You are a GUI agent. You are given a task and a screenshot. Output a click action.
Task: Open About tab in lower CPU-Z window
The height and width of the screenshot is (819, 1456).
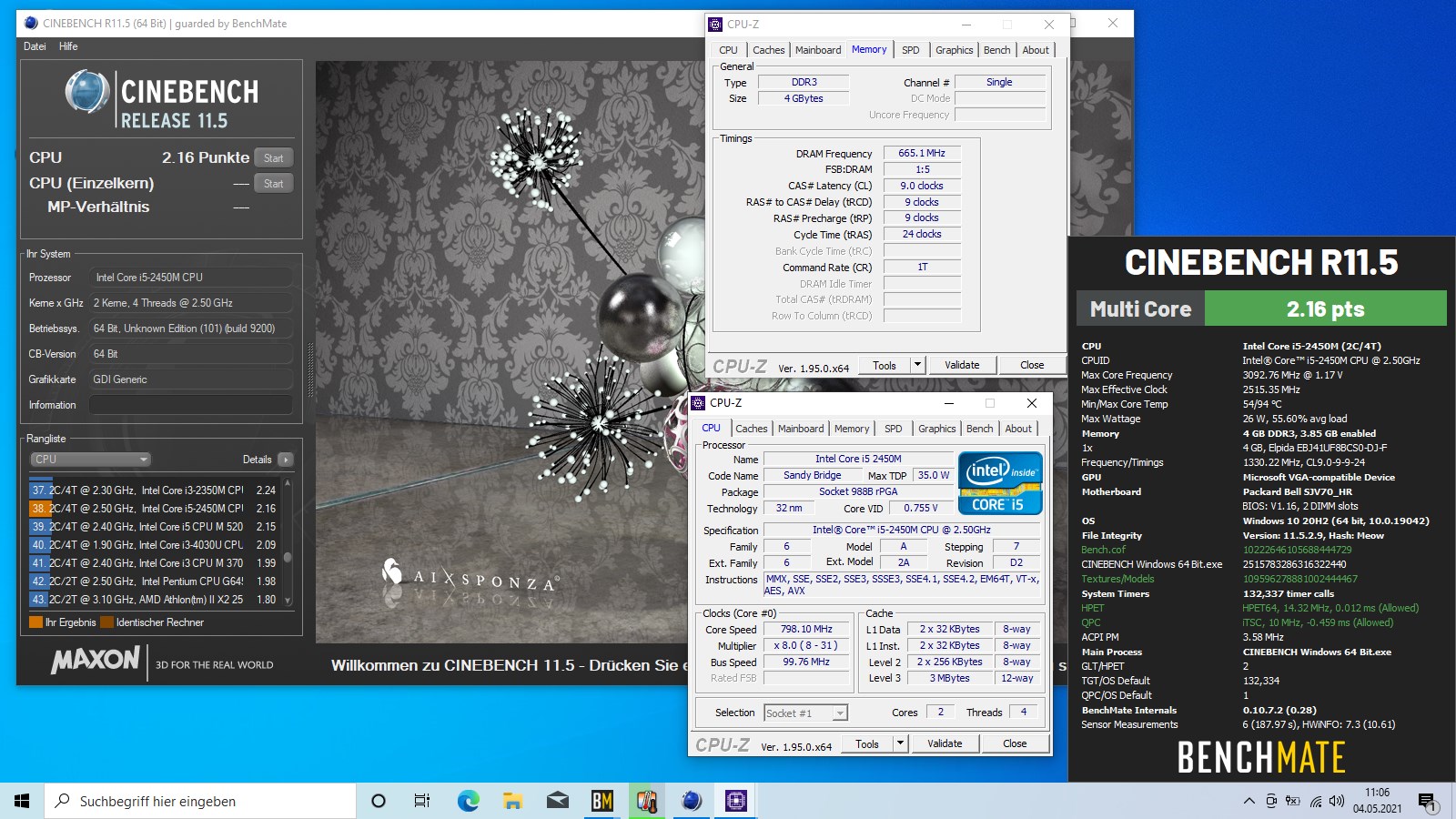pos(1018,429)
